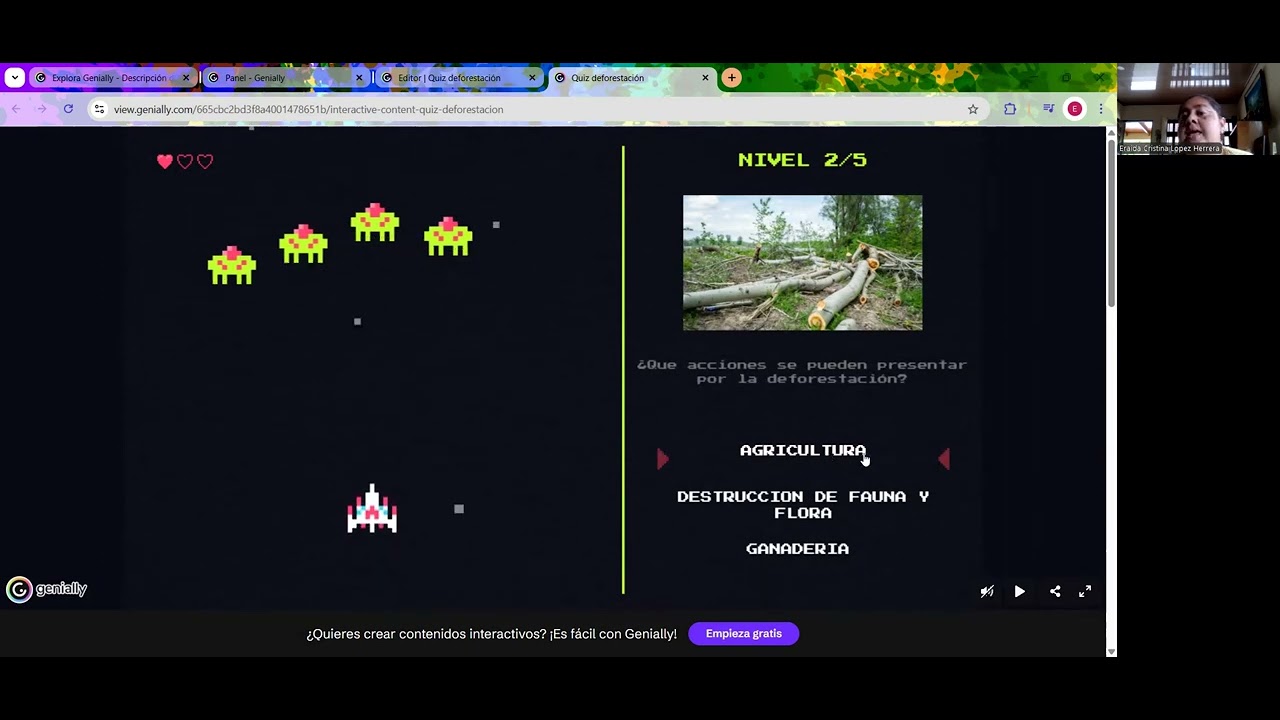Close the Panel - Genially tab
The height and width of the screenshot is (720, 1280).
pyautogui.click(x=359, y=78)
